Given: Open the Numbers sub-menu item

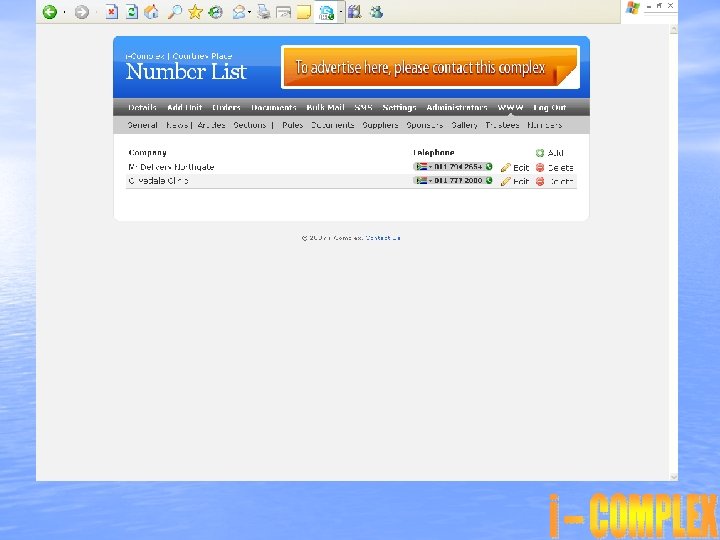Looking at the screenshot, I should pyautogui.click(x=545, y=125).
